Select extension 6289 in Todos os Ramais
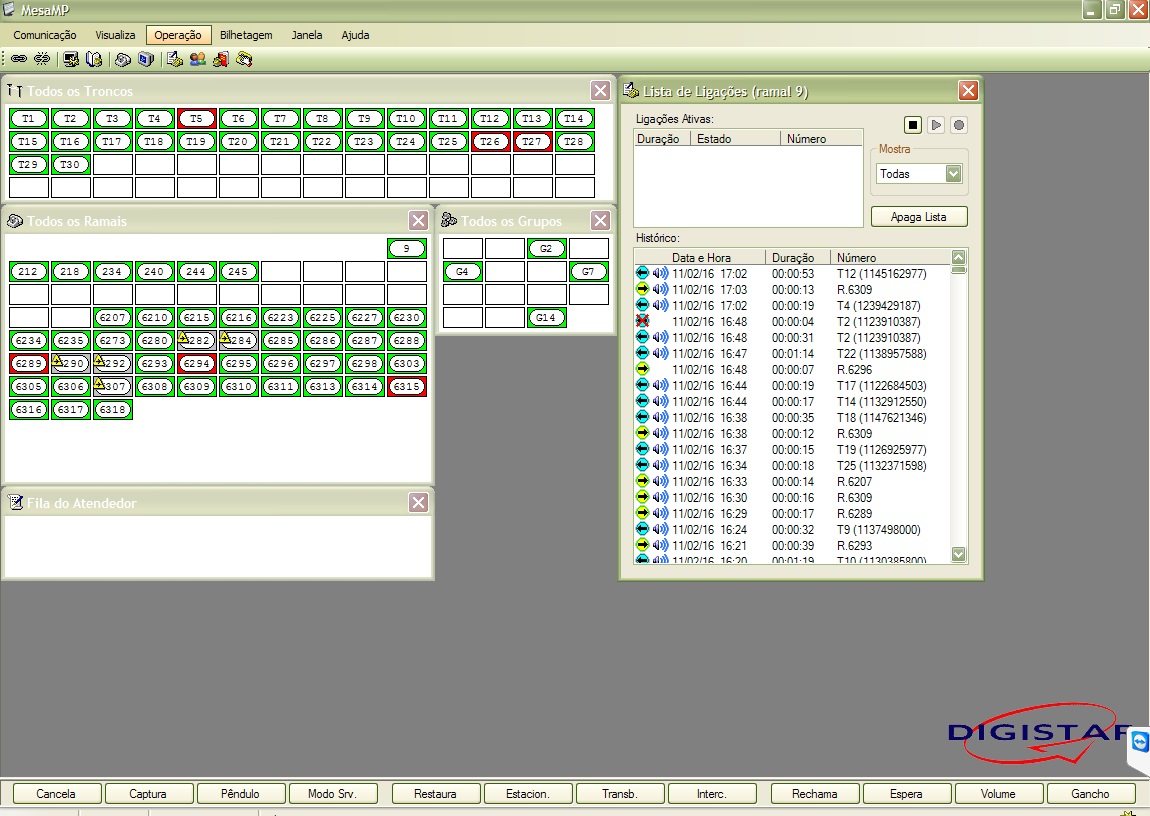1150x816 pixels. [x=28, y=363]
